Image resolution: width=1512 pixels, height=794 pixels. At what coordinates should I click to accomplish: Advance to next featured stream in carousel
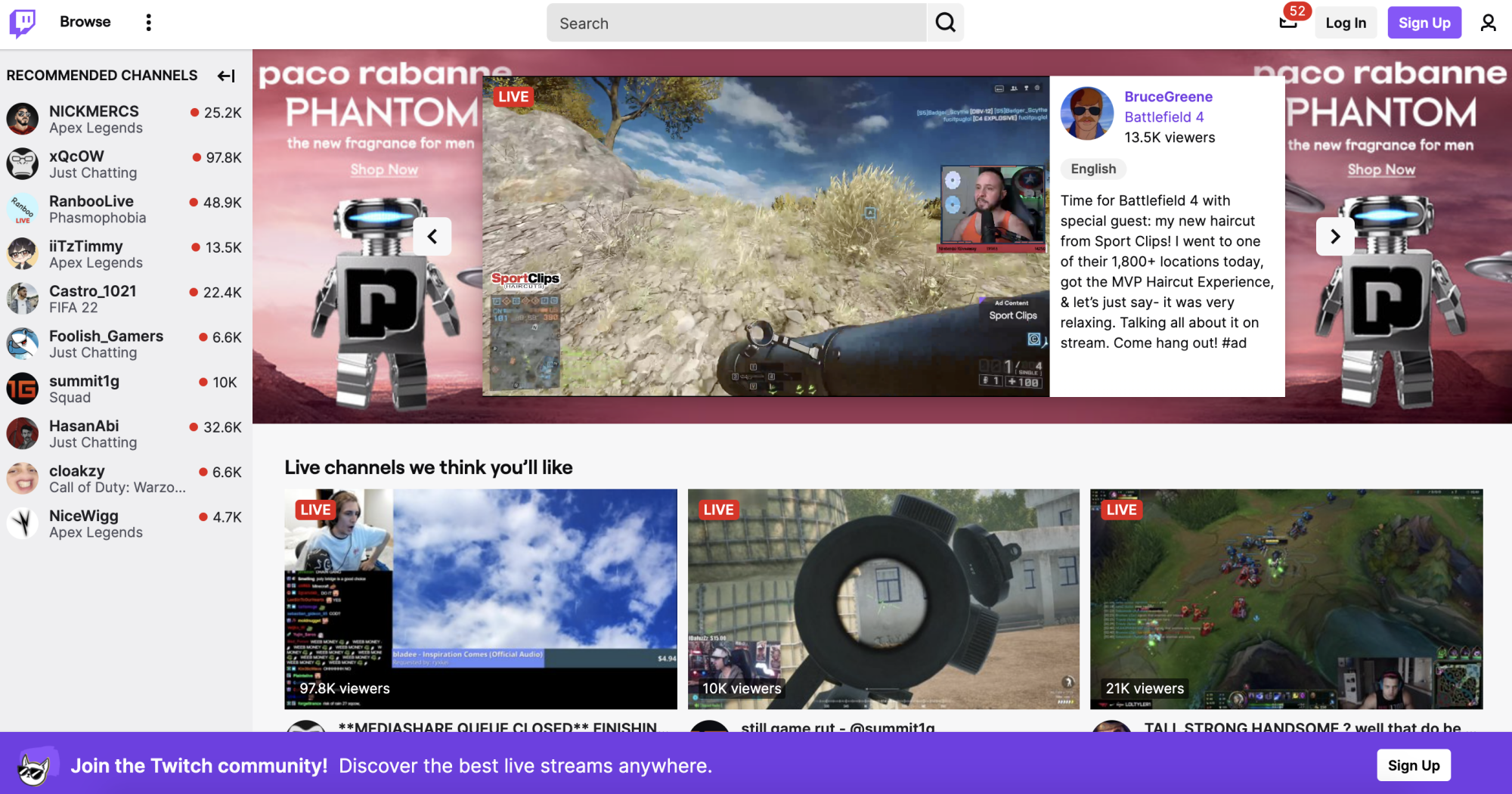coord(1335,237)
